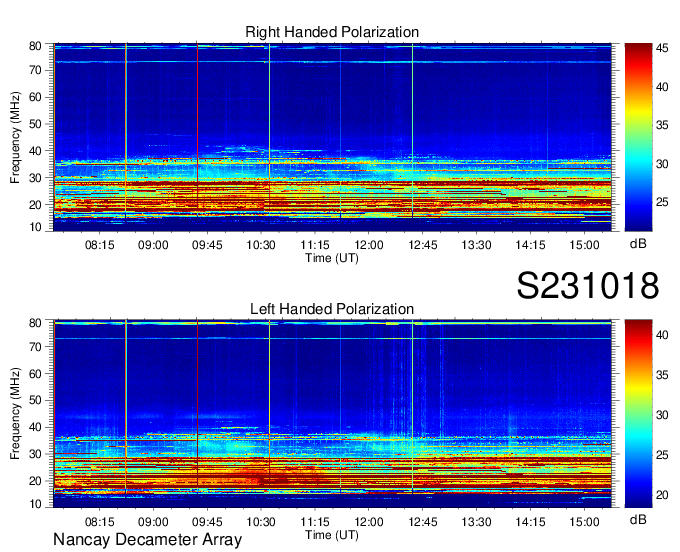Click the Frequency (MHz) label of Left Handed plot
The width and height of the screenshot is (680, 552).
[15, 414]
